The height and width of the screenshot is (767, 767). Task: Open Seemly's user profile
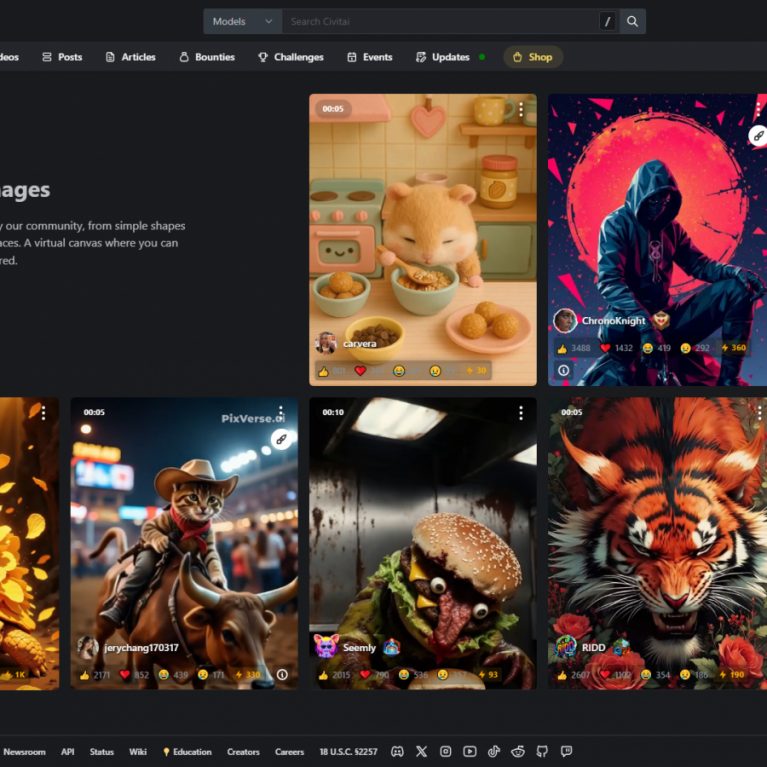359,648
